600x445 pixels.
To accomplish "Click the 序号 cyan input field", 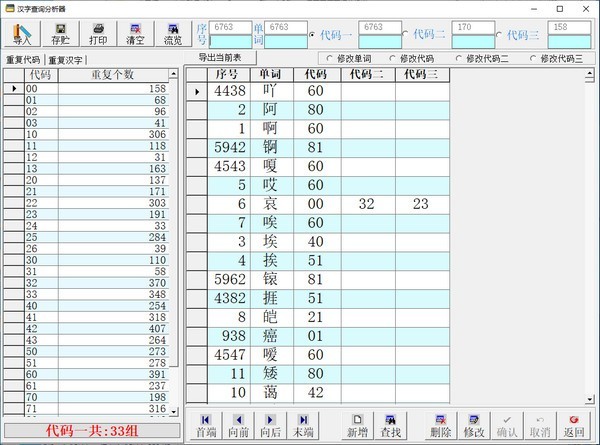I will point(231,42).
